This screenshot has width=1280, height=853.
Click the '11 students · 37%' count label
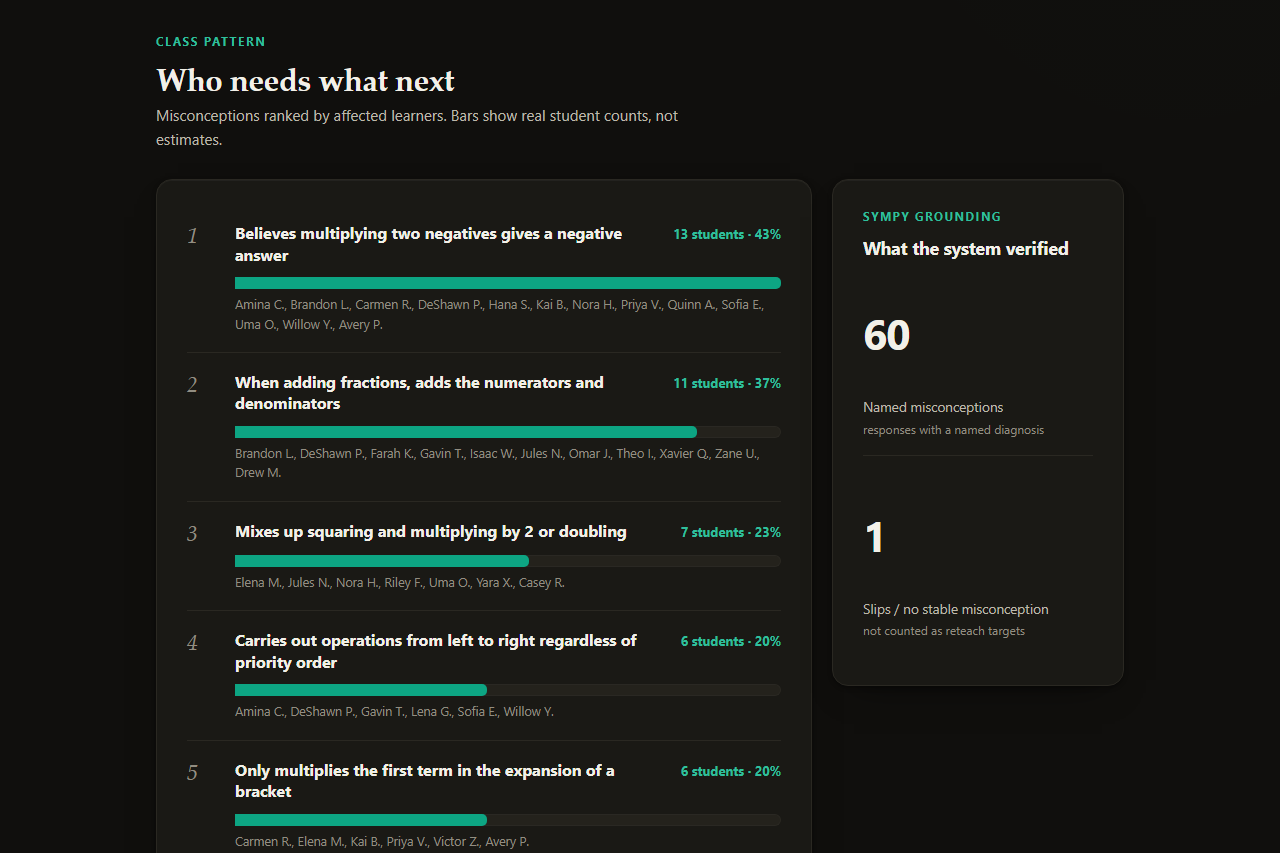click(x=727, y=384)
